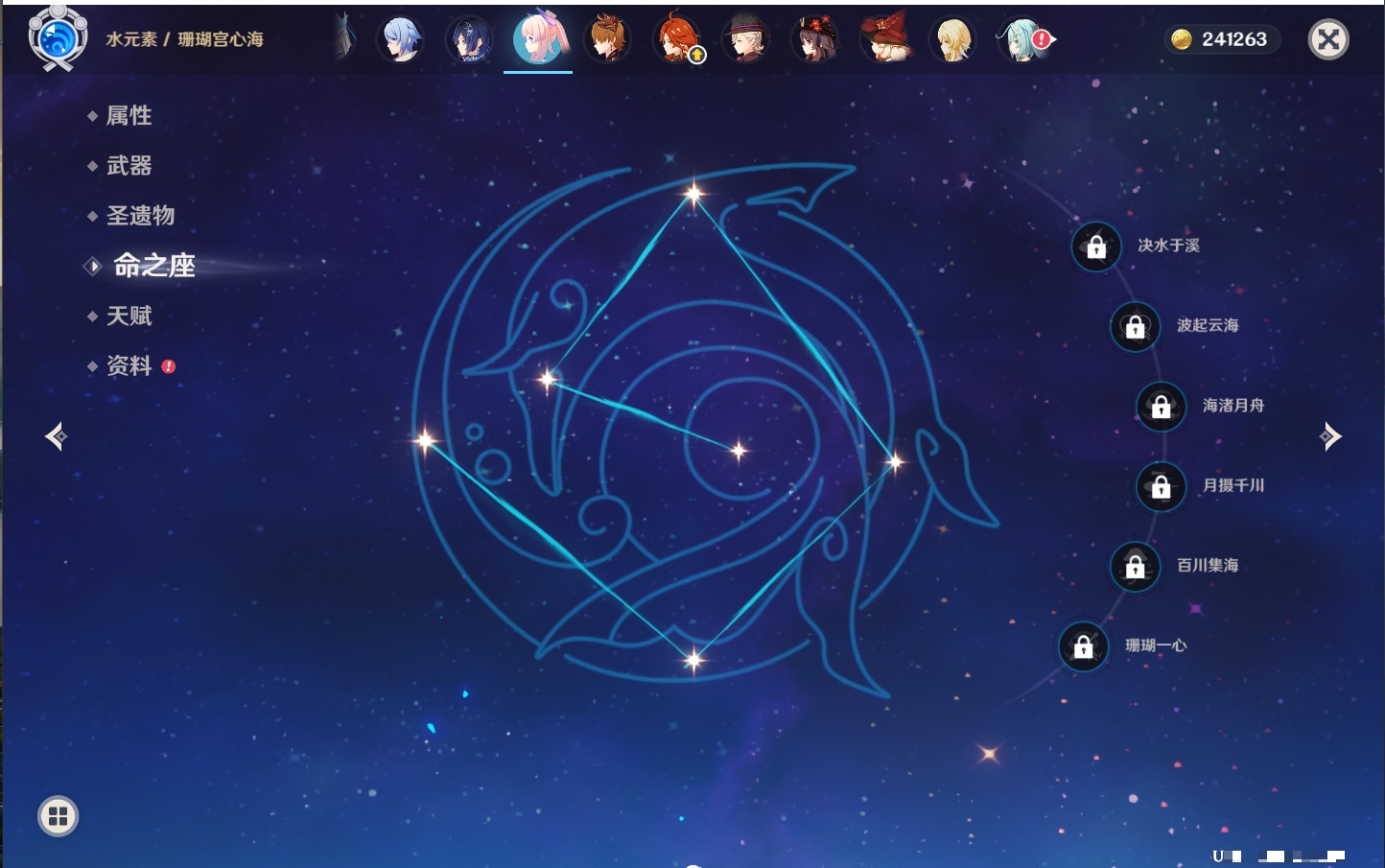
Task: Click the Hydro element emblem icon
Action: tap(58, 38)
